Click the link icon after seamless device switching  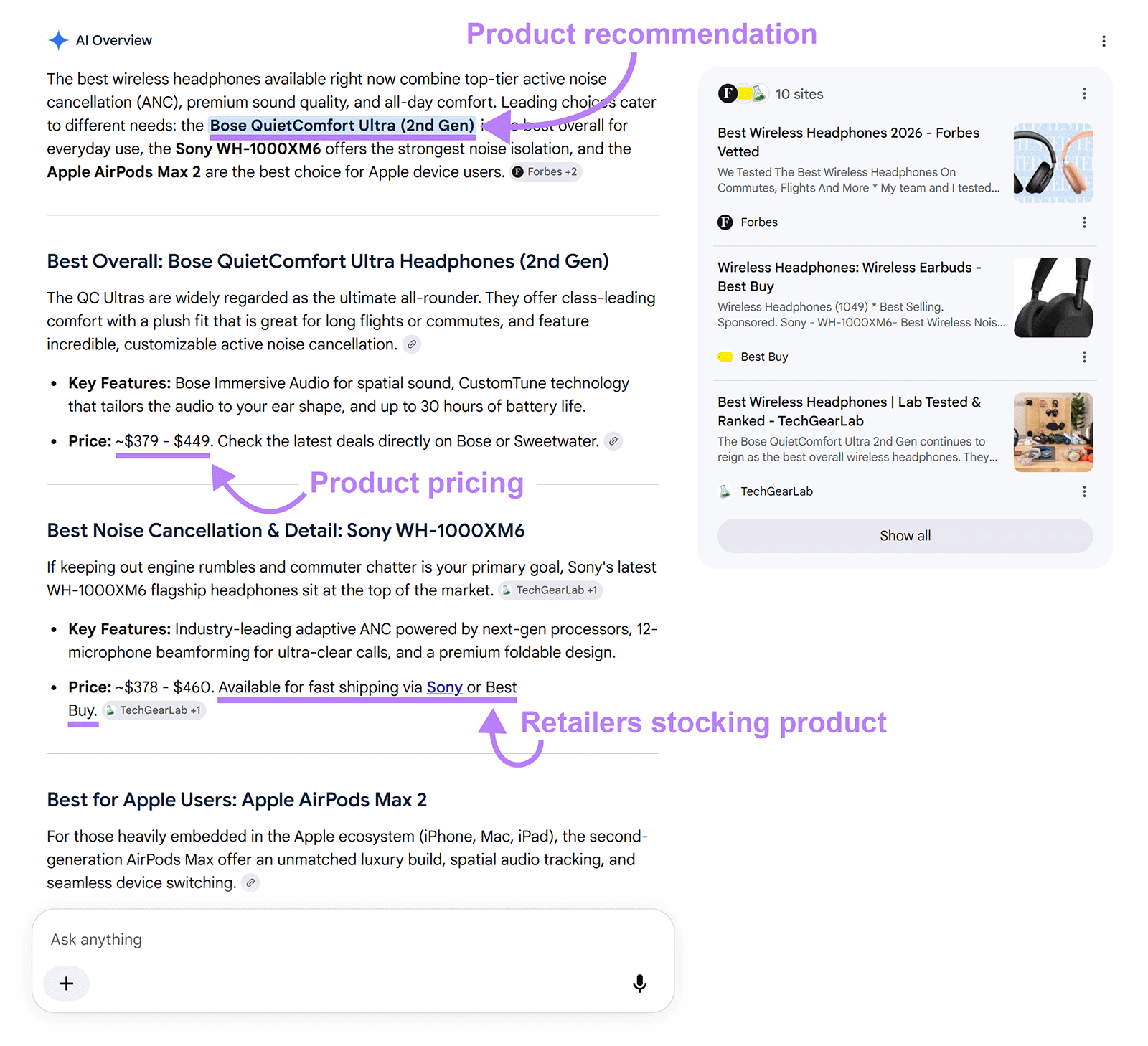click(250, 882)
